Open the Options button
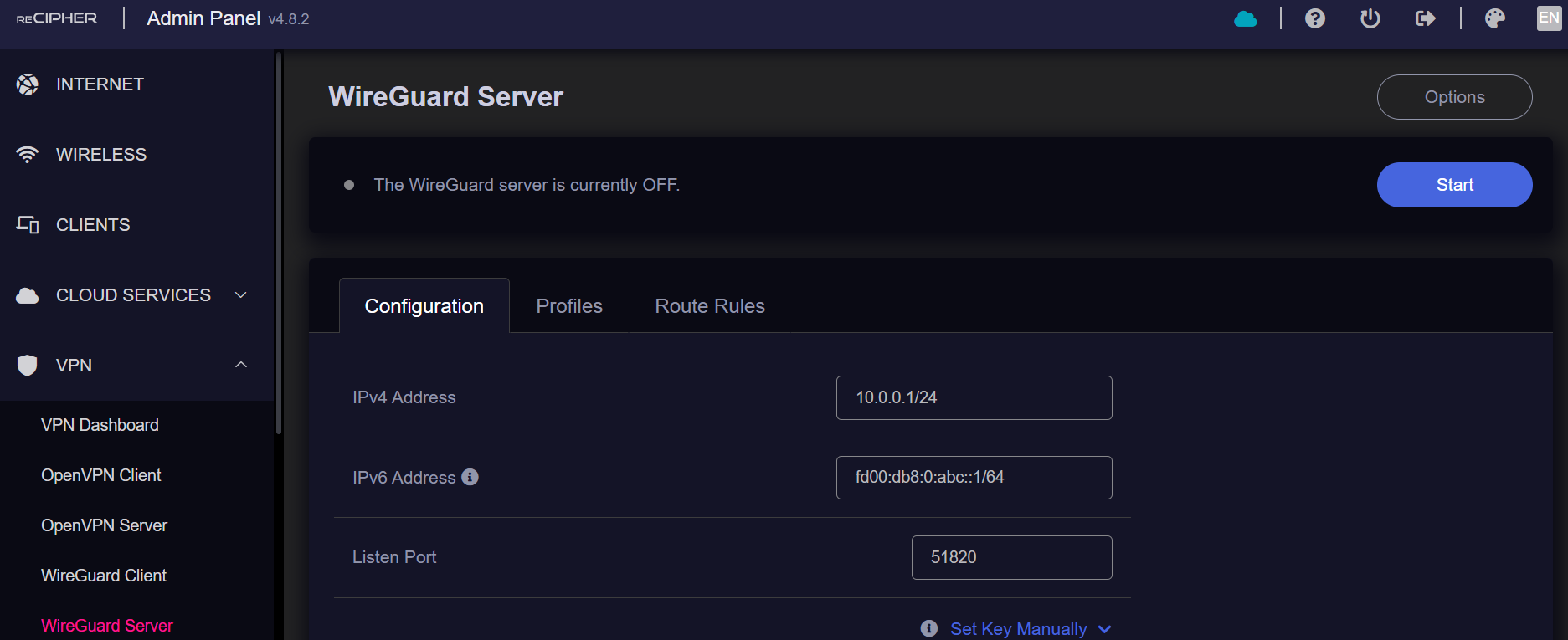Image resolution: width=1568 pixels, height=640 pixels. point(1454,97)
